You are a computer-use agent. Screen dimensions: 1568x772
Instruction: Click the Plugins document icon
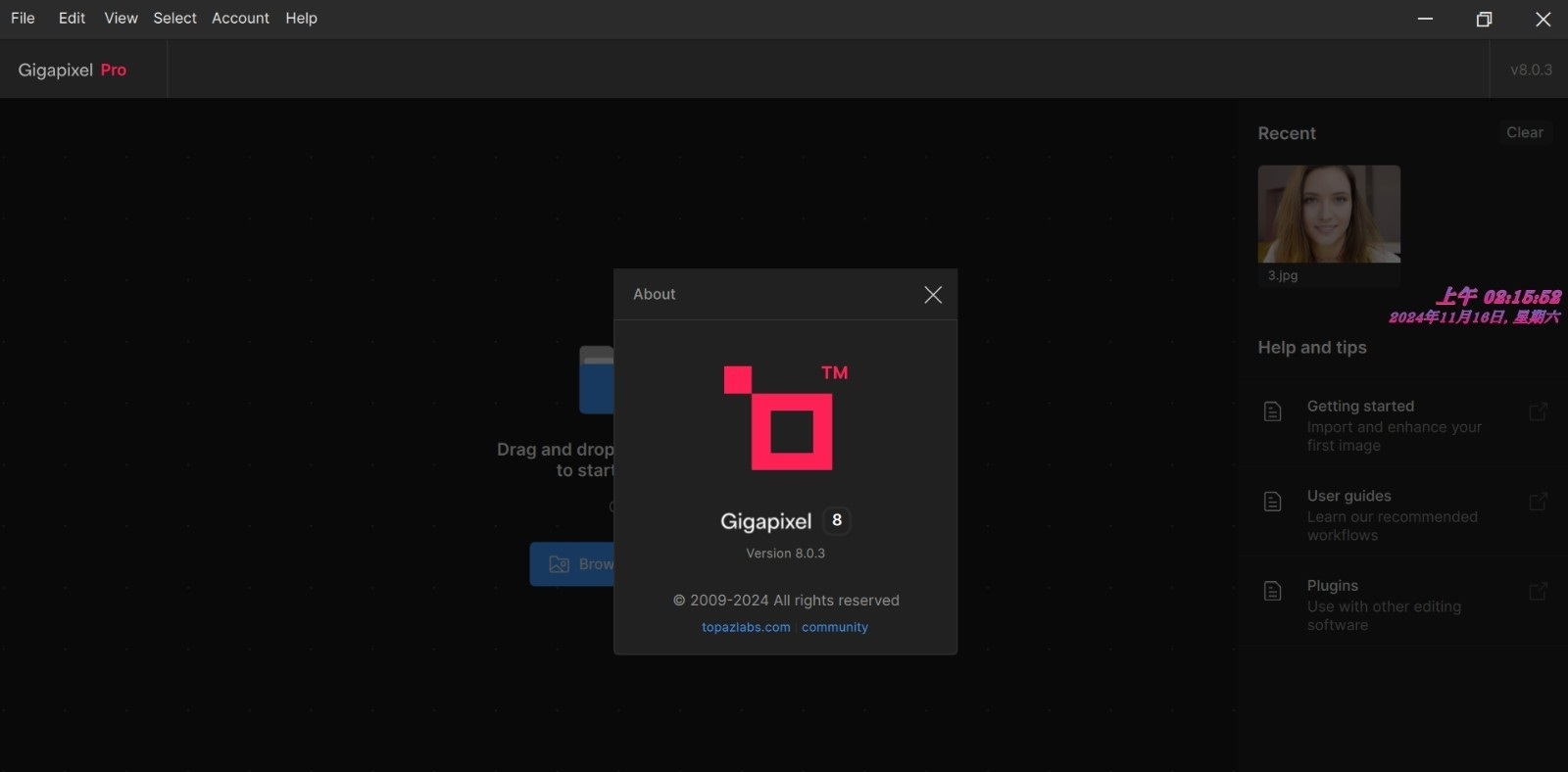[1272, 591]
